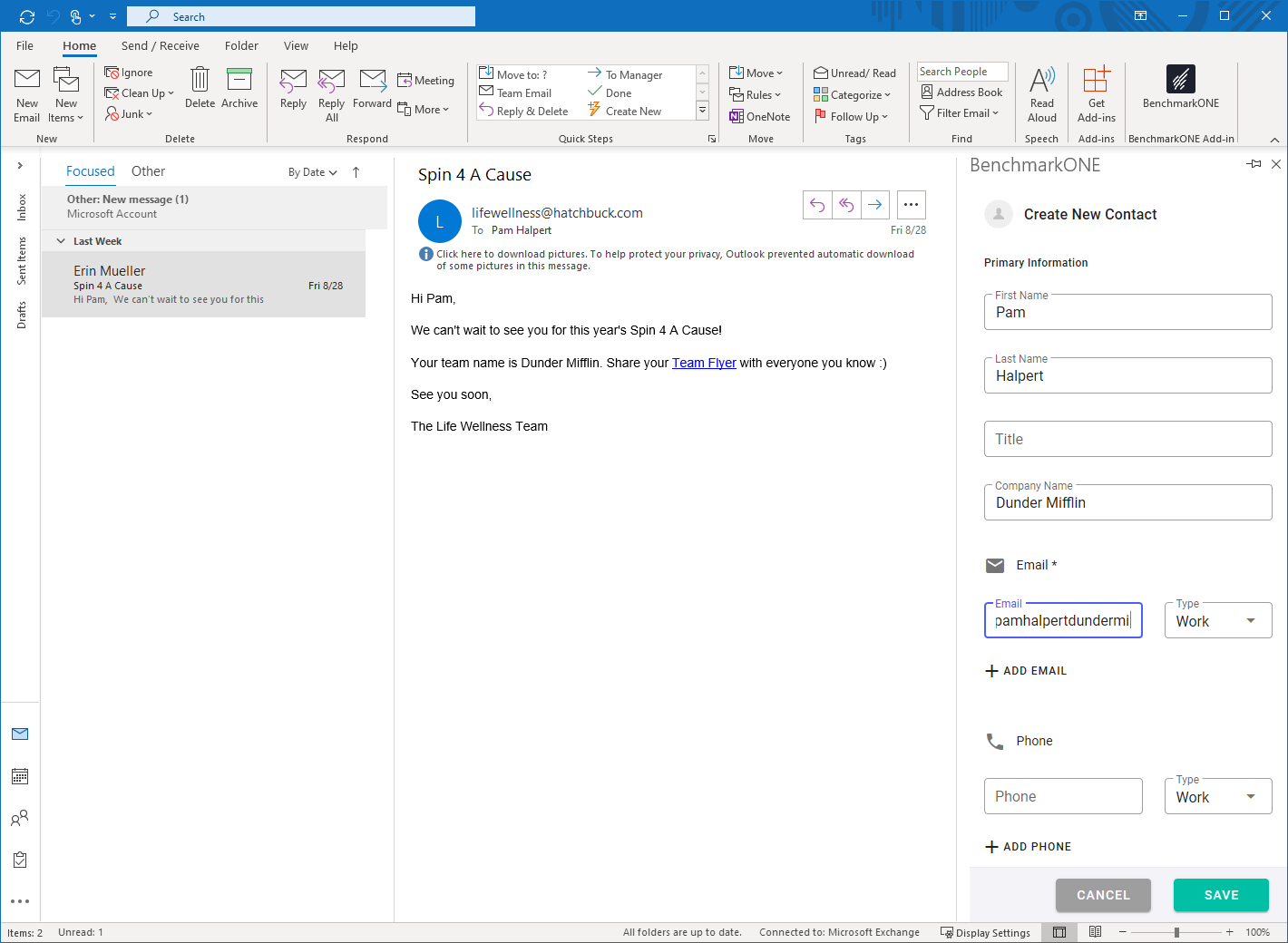This screenshot has height=943, width=1288.
Task: Click the Phone input field
Action: coord(1063,796)
